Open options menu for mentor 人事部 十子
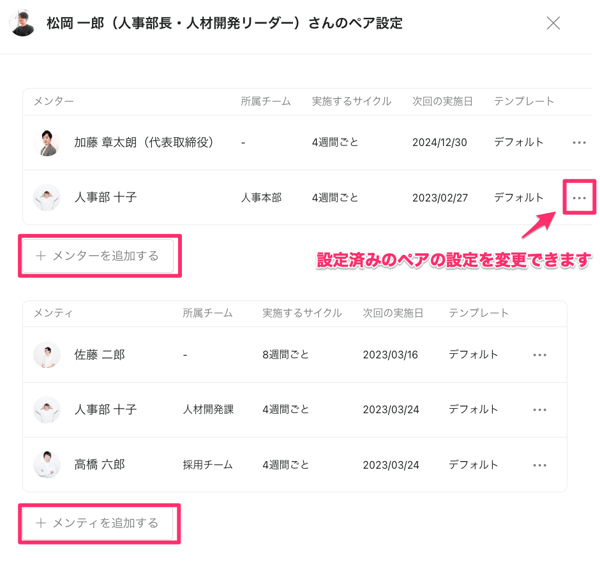Image resolution: width=600 pixels, height=565 pixels. 579,198
